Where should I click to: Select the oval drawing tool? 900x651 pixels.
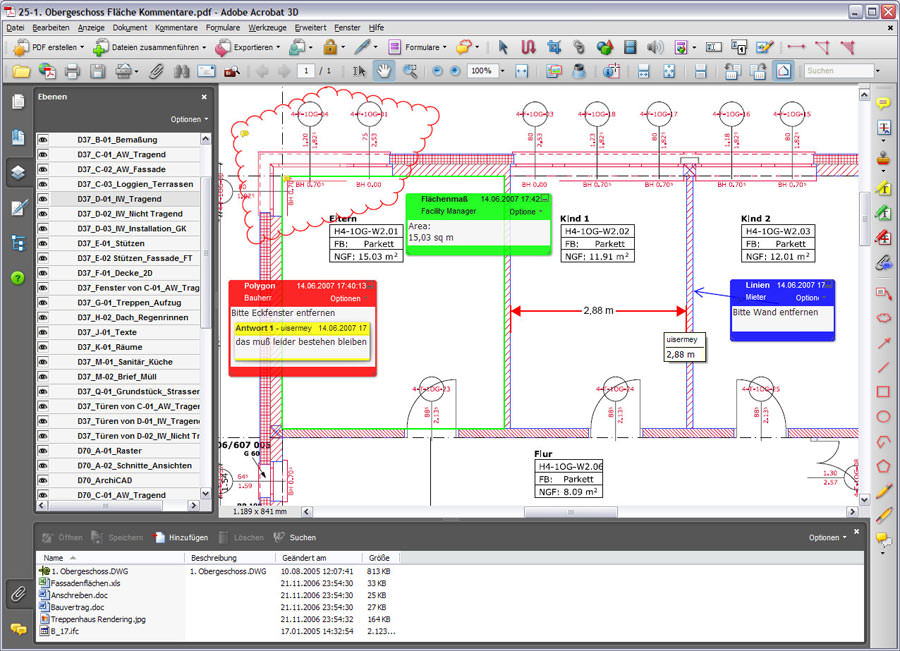tap(883, 417)
